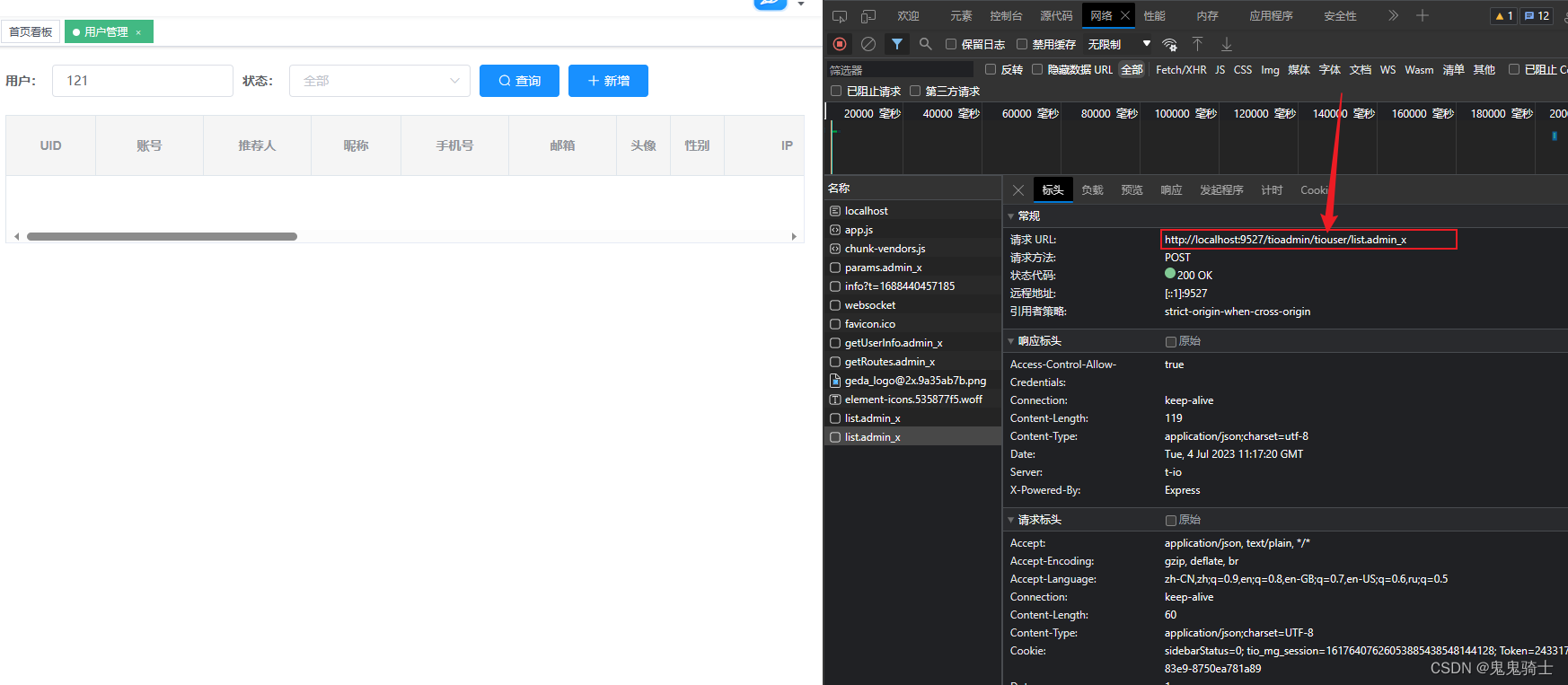Filter requests by Img type

(1270, 69)
